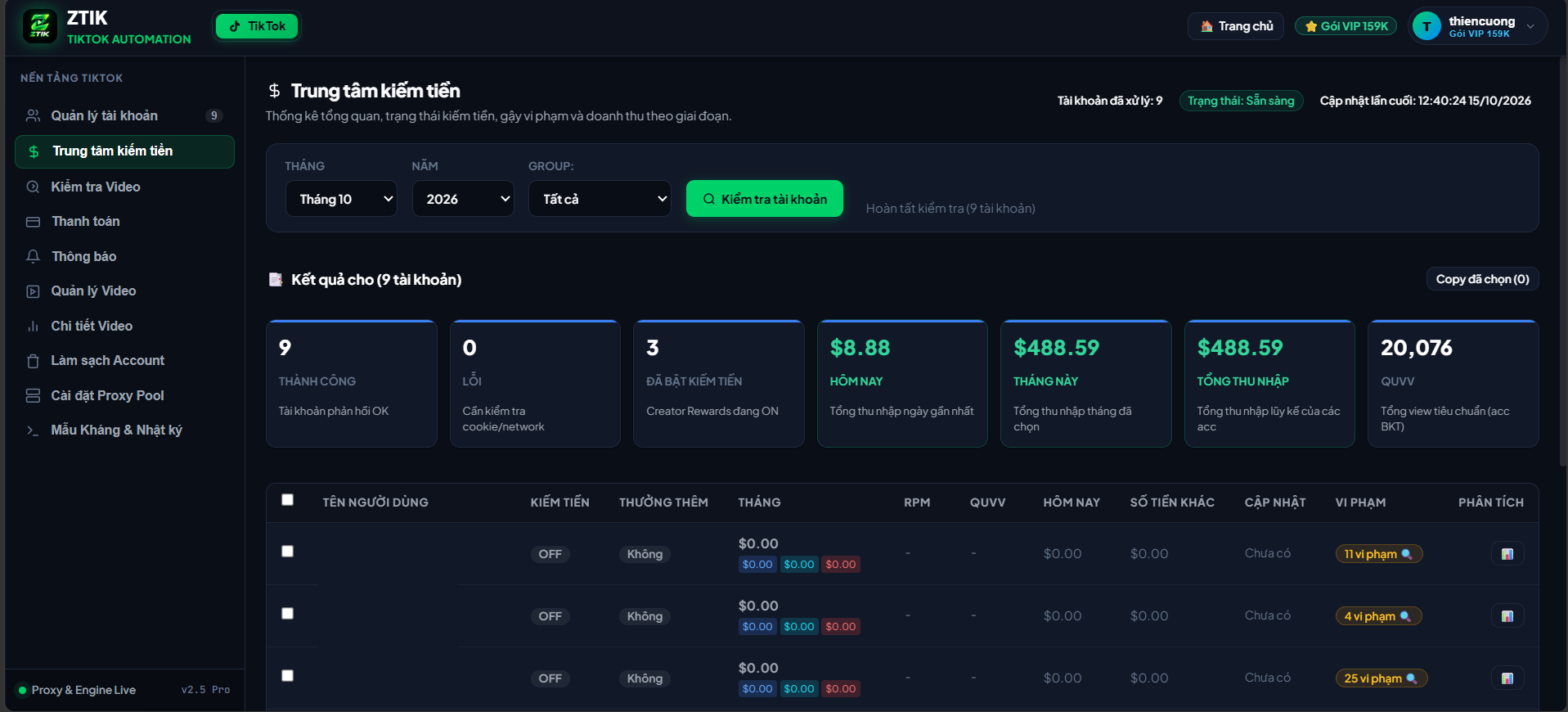
Task: Open the 2026 year dropdown
Action: 463,199
